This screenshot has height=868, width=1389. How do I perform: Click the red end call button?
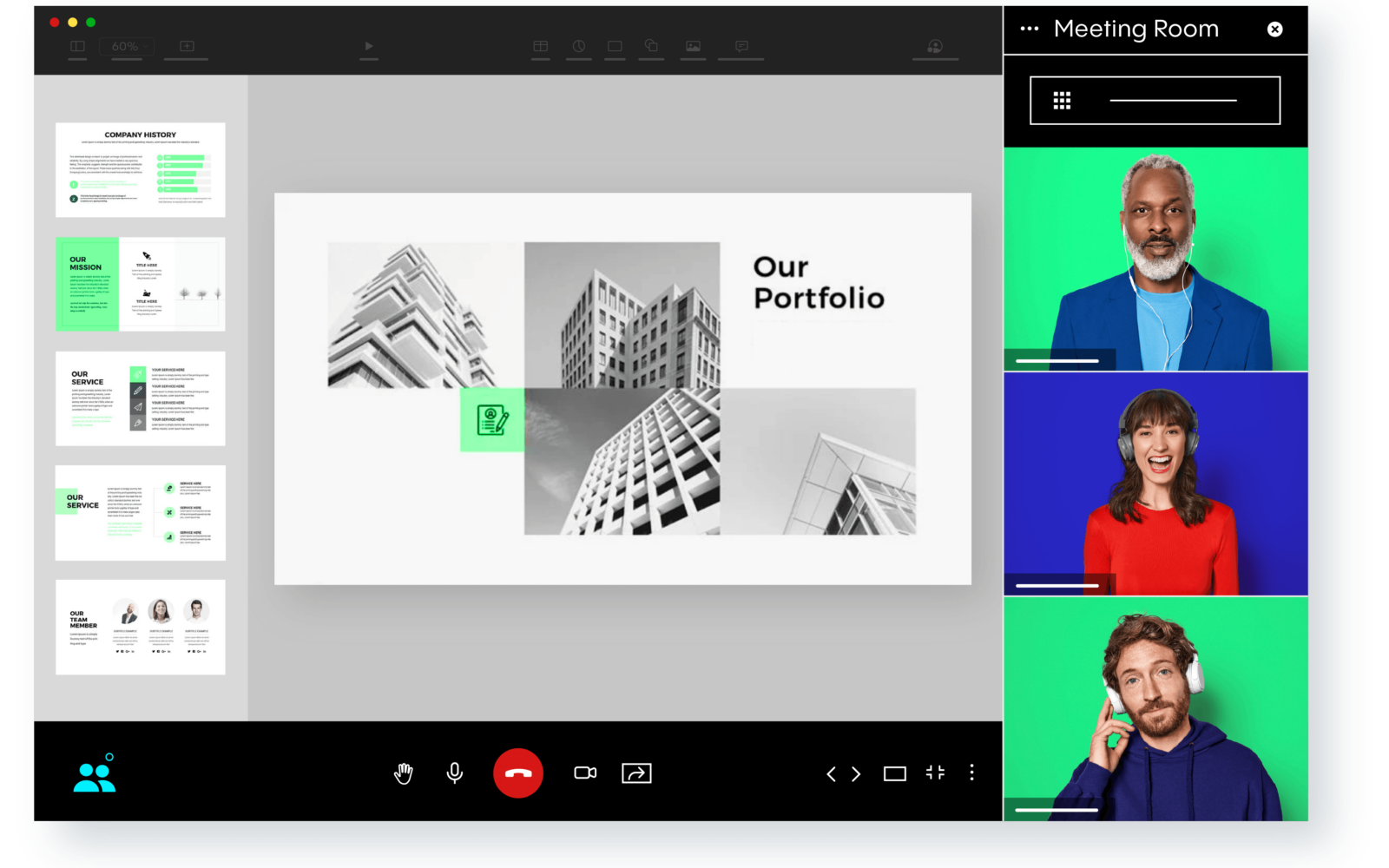tap(518, 773)
